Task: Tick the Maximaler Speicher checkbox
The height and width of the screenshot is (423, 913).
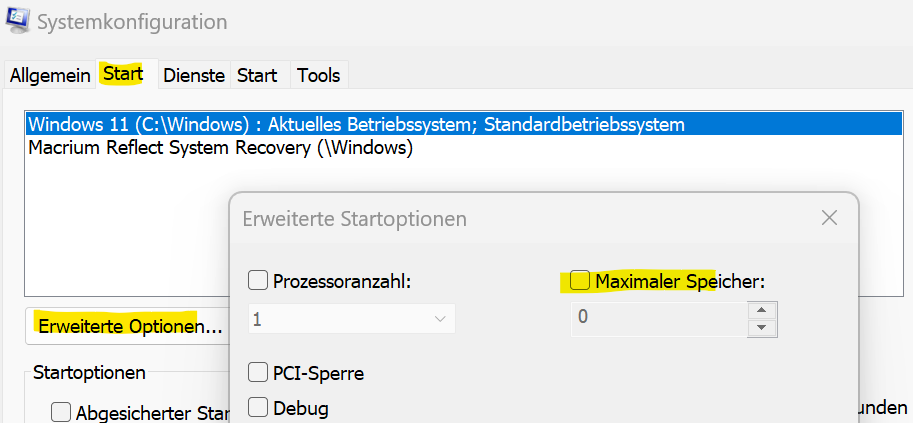Action: (580, 281)
